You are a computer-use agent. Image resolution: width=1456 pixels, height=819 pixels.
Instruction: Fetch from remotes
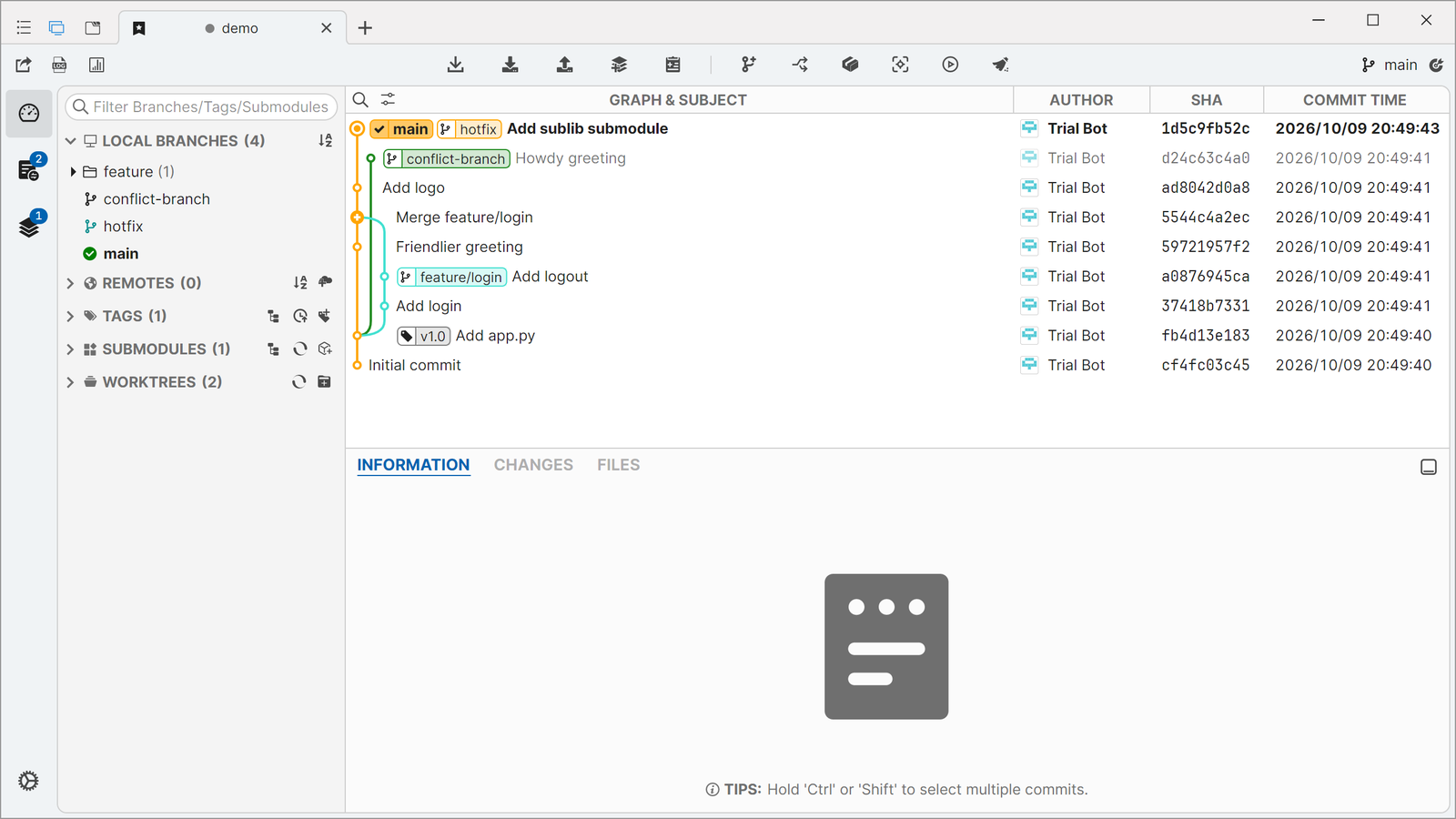(456, 65)
